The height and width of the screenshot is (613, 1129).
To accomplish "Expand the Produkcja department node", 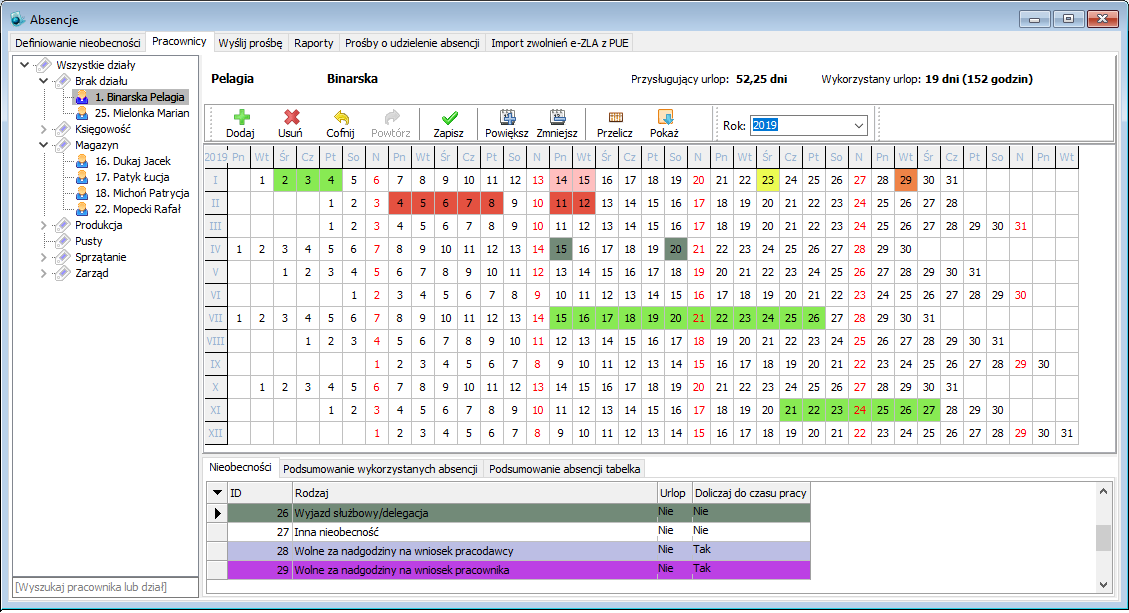I will (x=44, y=225).
